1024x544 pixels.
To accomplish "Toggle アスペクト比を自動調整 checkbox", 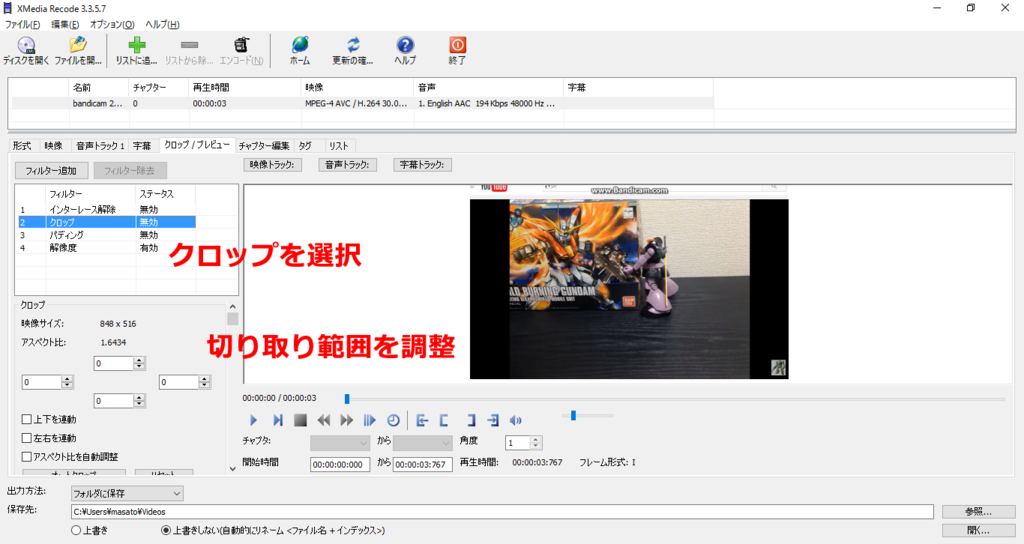I will click(x=27, y=457).
